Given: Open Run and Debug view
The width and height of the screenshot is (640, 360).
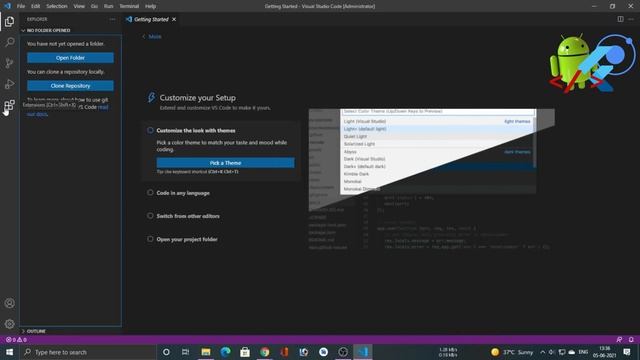Looking at the screenshot, I should click(9, 84).
